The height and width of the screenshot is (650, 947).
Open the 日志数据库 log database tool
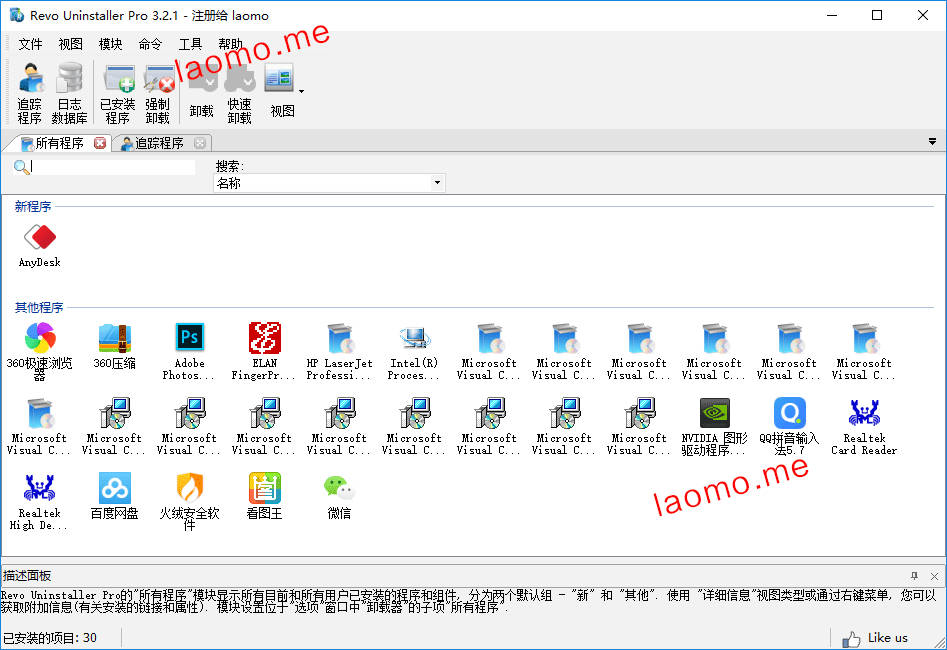pos(69,93)
